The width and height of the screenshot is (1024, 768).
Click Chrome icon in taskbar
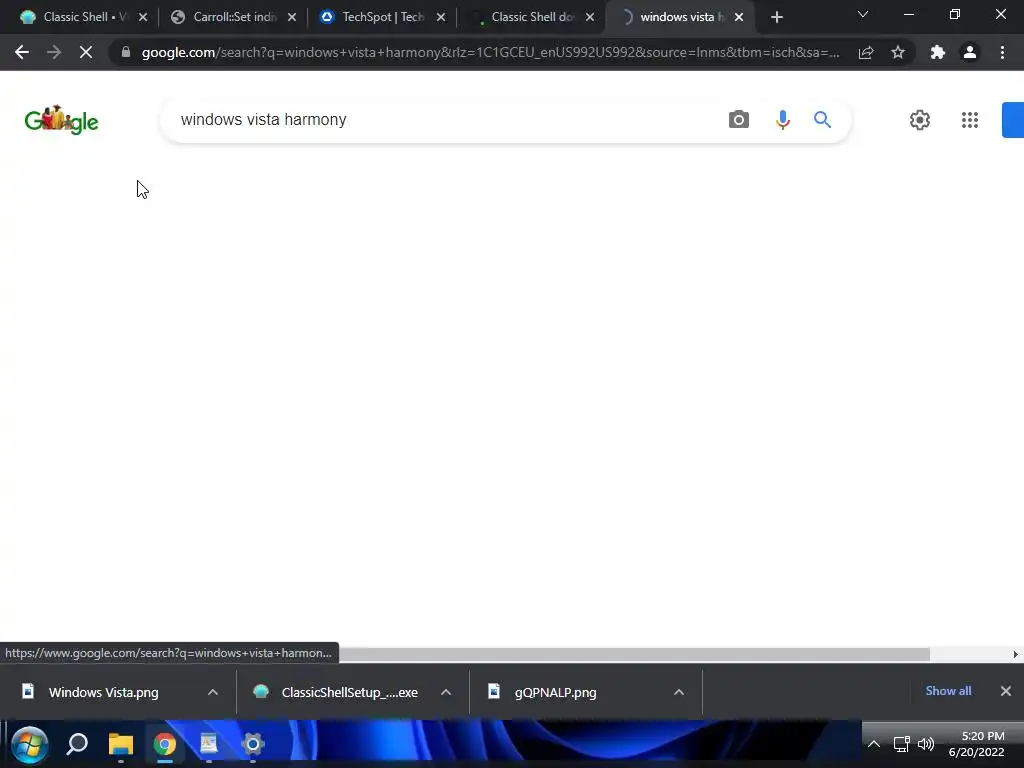[165, 744]
